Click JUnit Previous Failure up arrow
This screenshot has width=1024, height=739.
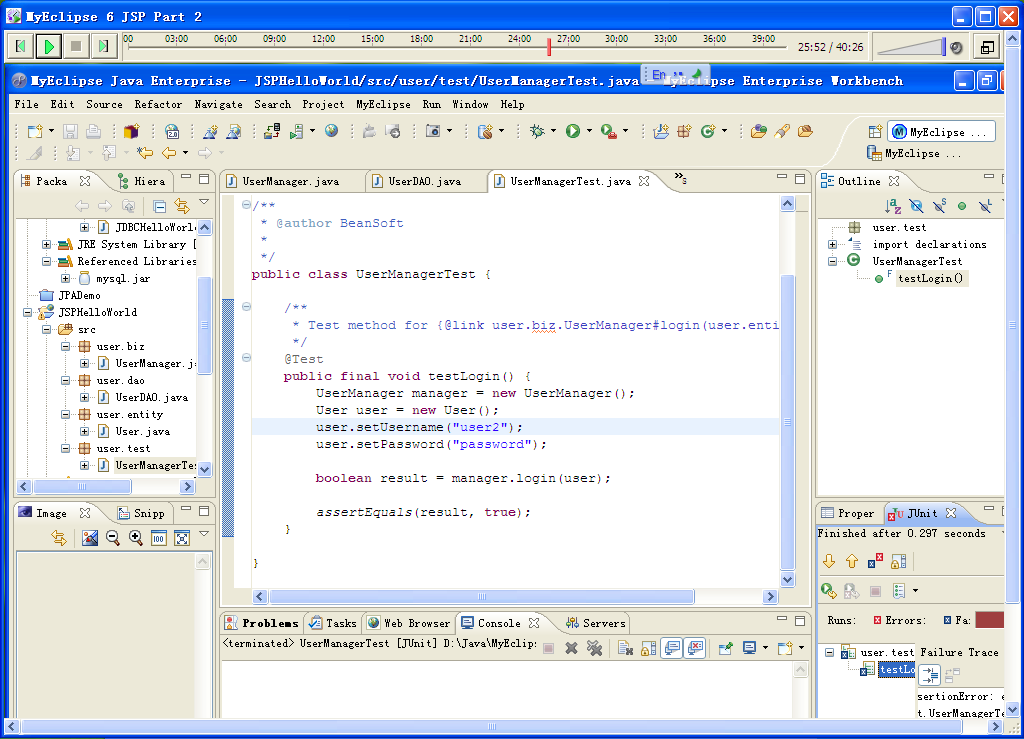(852, 561)
